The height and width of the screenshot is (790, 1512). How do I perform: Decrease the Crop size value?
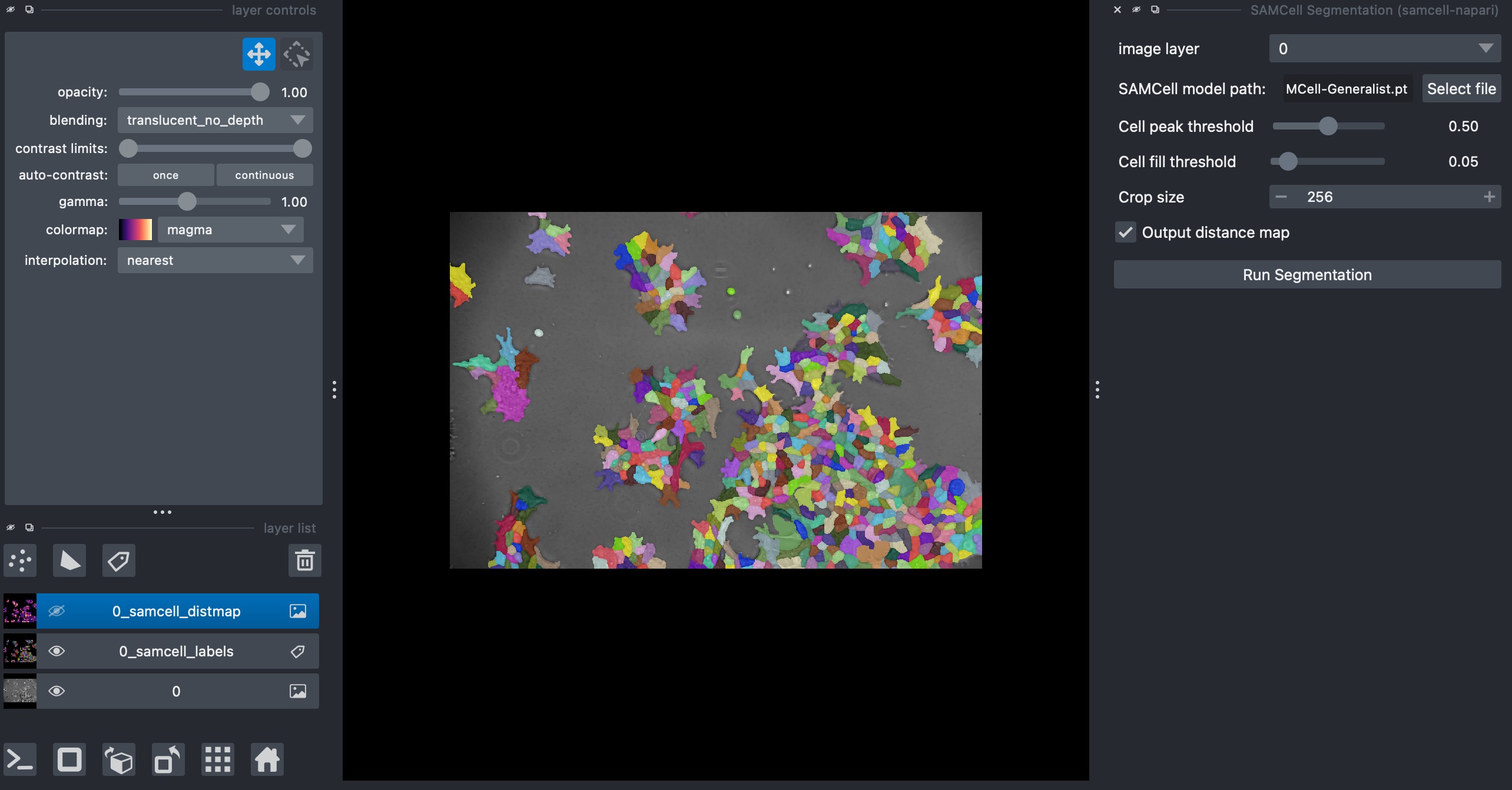coord(1281,197)
